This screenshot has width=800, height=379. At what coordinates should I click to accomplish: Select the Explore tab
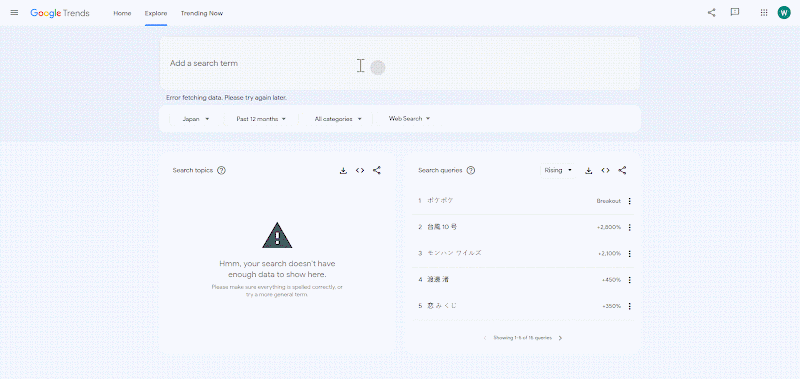156,13
